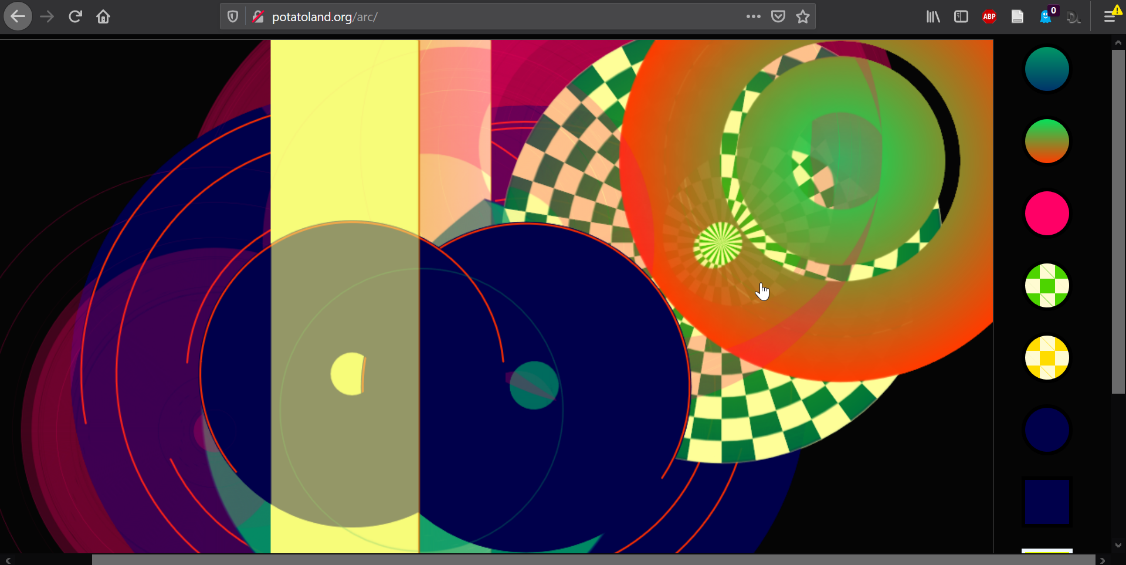This screenshot has height=565, width=1126.
Task: Bookmark this page with the star
Action: (x=802, y=16)
